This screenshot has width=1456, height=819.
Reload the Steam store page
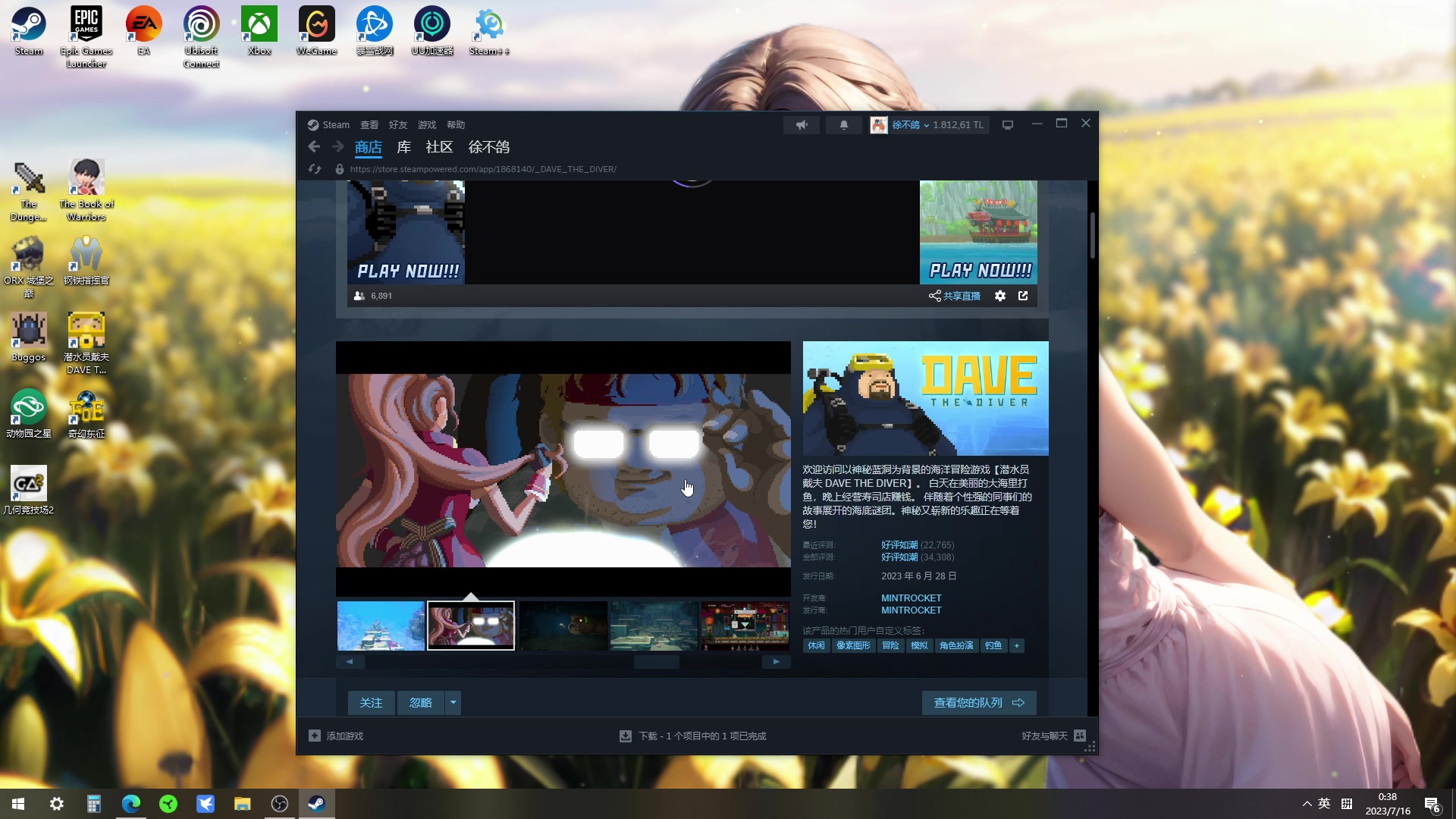315,169
